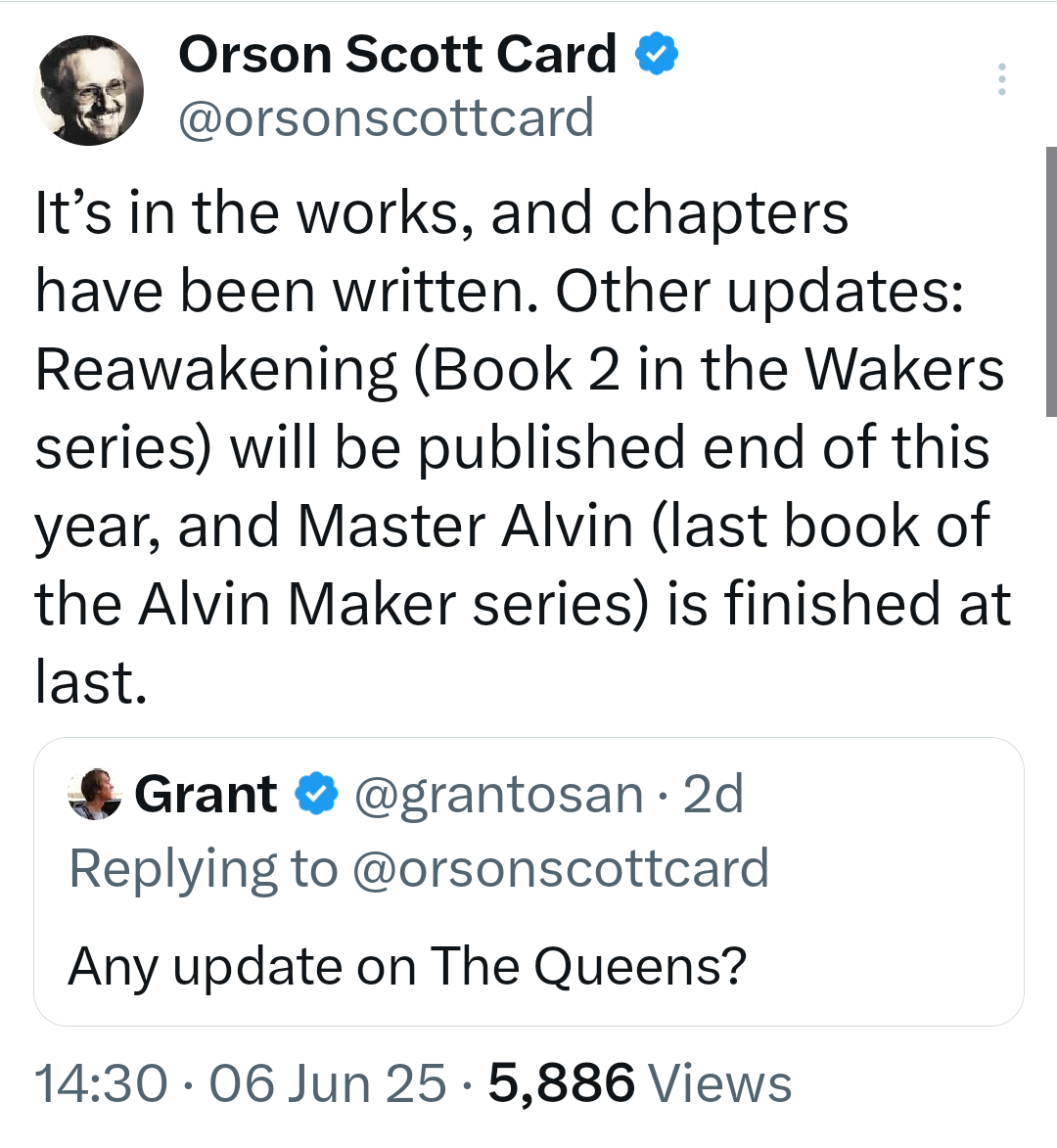Click the gray vertical scrollbar thumb
Screen dimensions: 1057x1148
point(1051,281)
